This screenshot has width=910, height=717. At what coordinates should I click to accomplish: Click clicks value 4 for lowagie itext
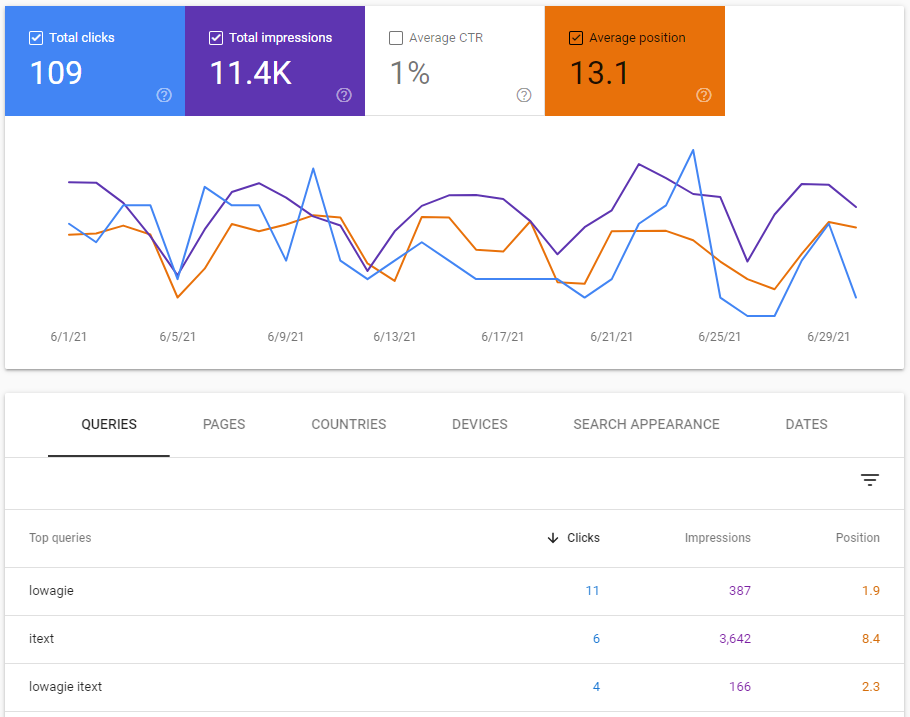(x=596, y=687)
